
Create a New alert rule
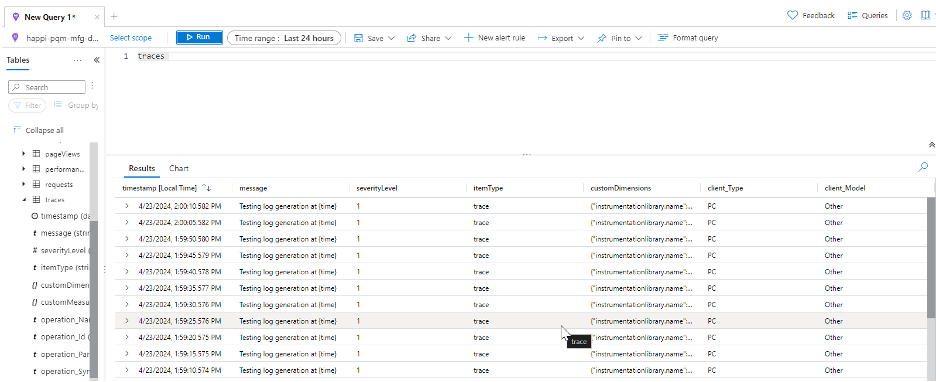(x=494, y=38)
